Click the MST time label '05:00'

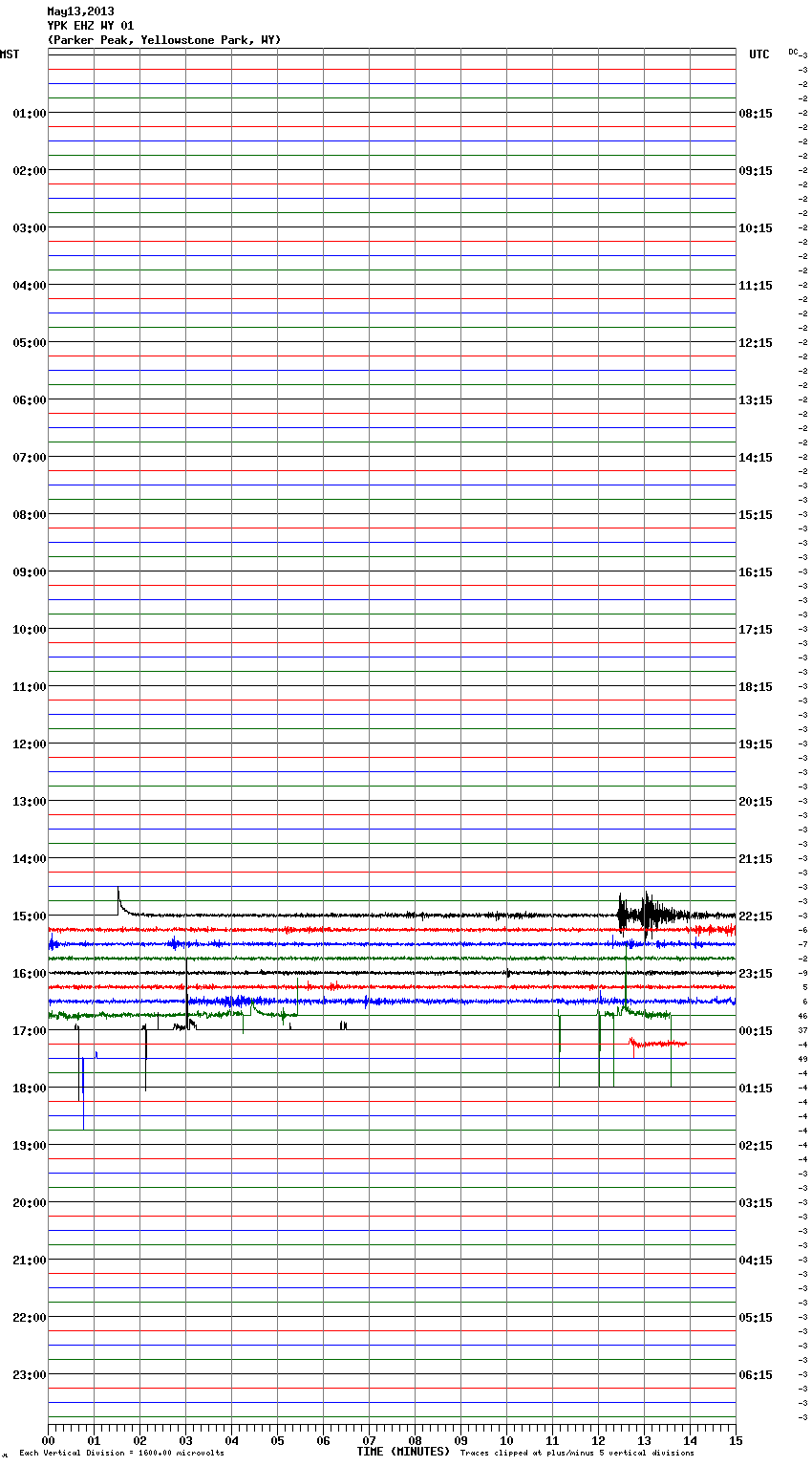point(29,343)
